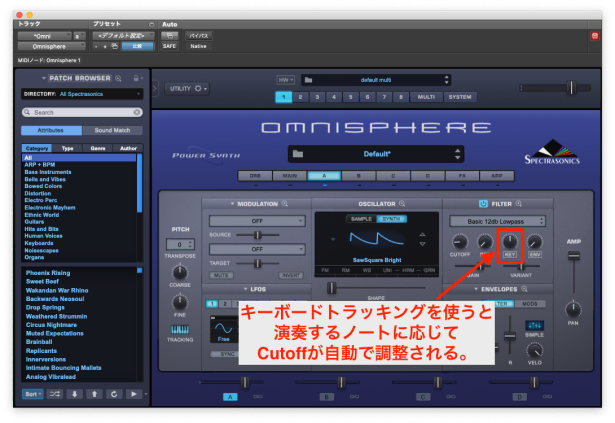Expand the Sort dropdown in patch browser
This screenshot has height=423, width=615.
32,395
